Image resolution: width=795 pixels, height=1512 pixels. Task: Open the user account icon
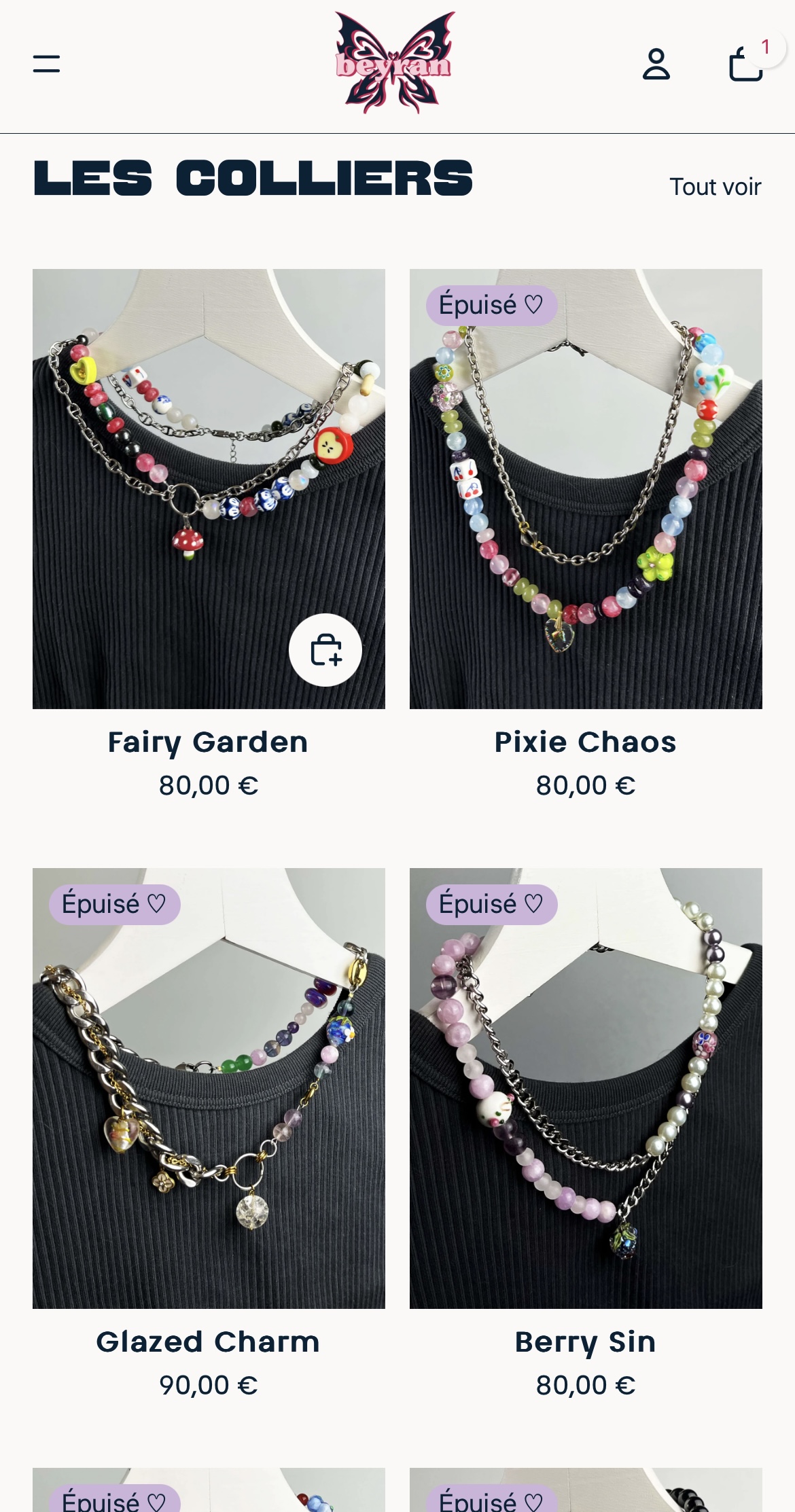tap(656, 65)
